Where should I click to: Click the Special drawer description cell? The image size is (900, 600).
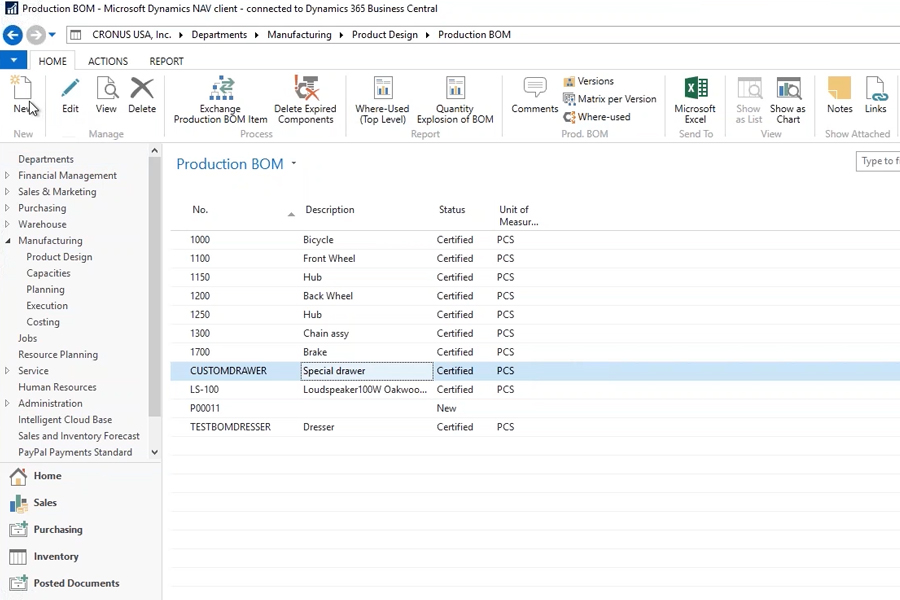click(367, 371)
